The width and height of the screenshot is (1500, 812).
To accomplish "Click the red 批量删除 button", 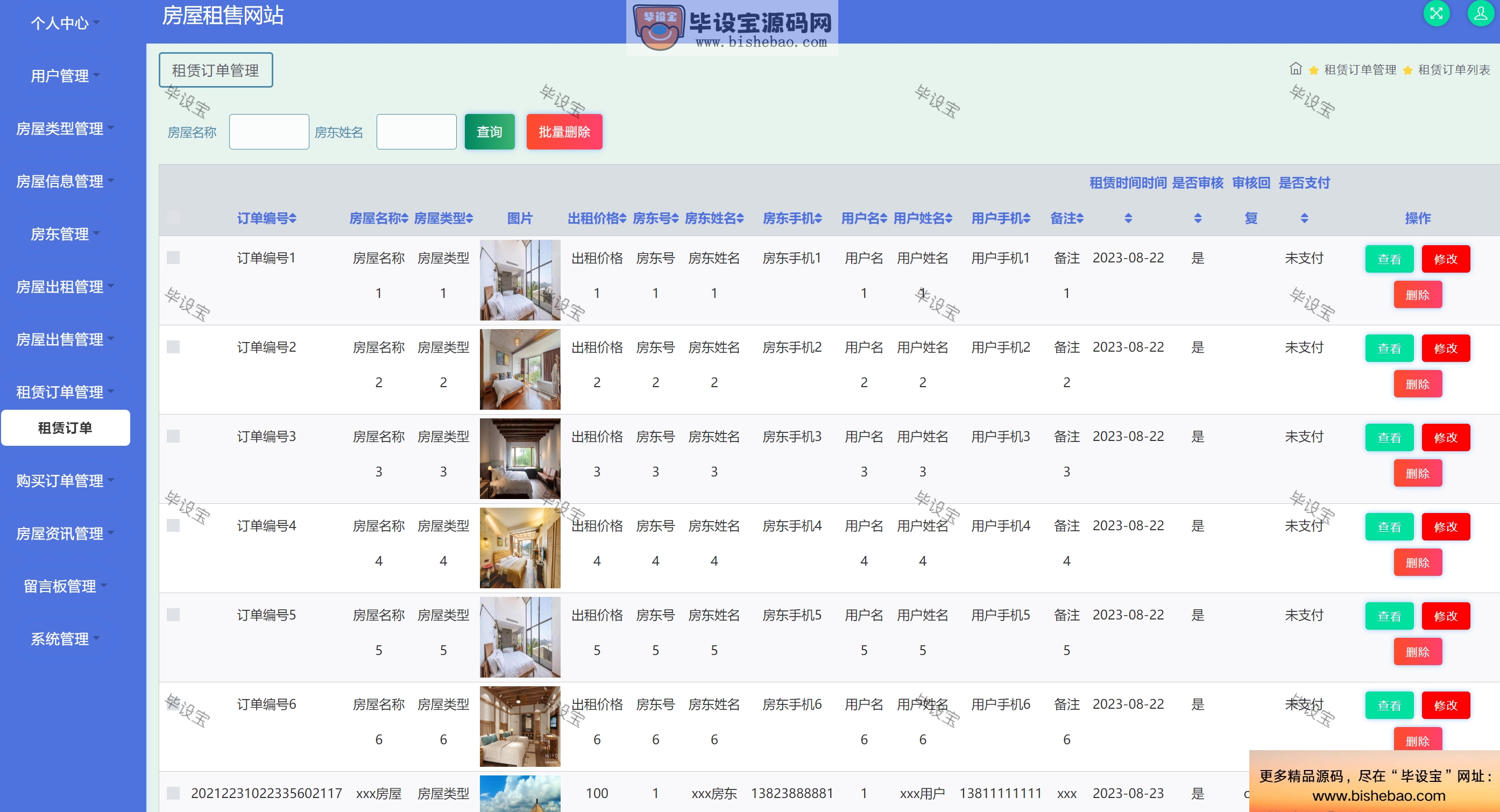I will [564, 132].
